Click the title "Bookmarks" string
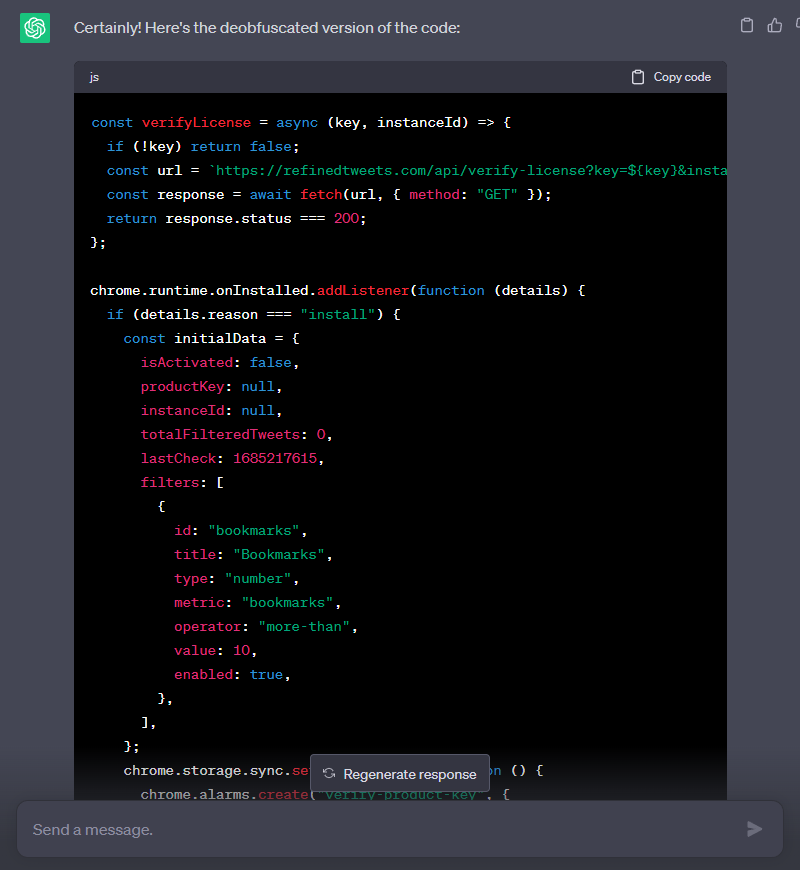Screen dimensions: 800x870 [x=279, y=555]
